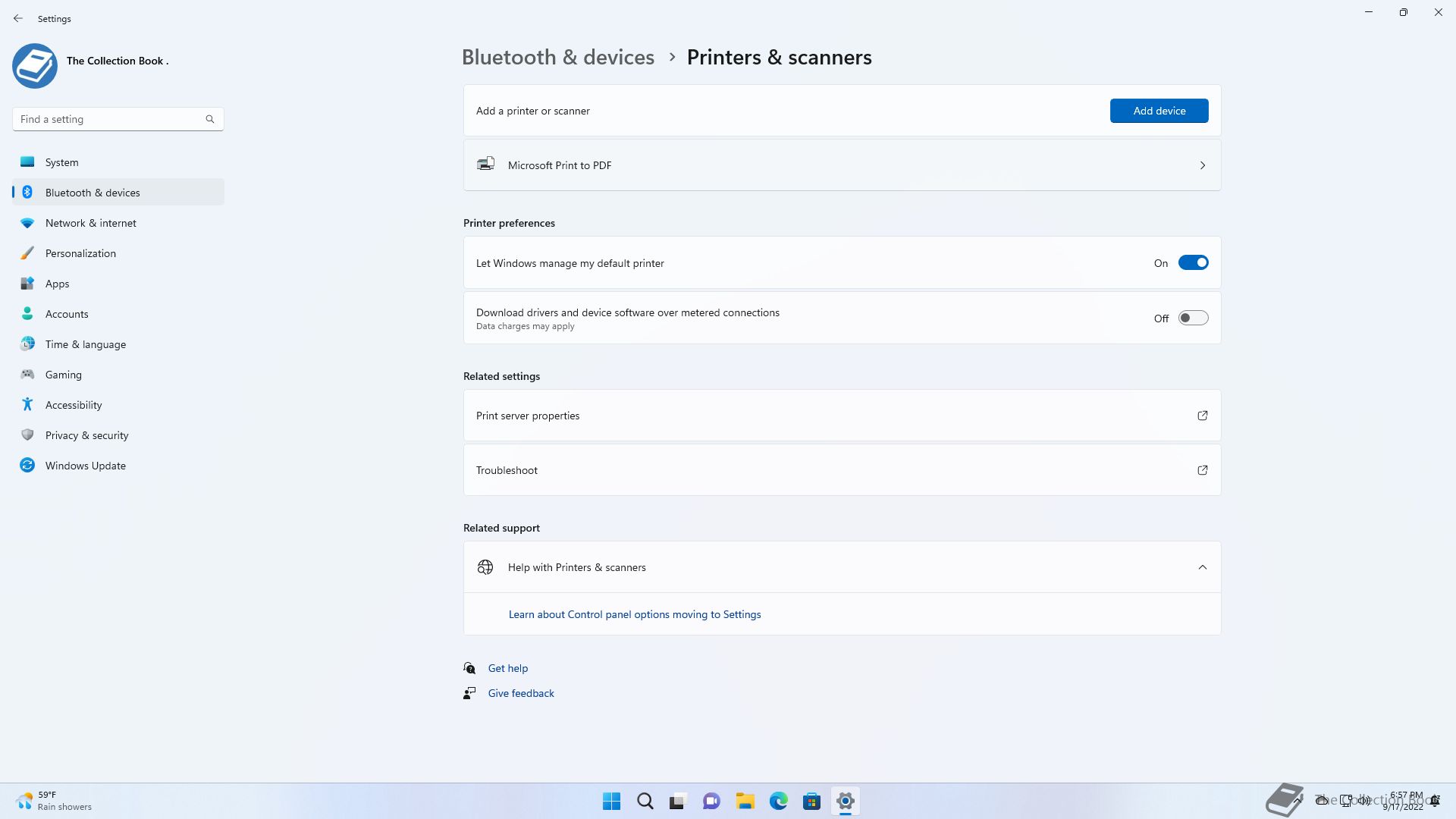
Task: Launch Microsoft Edge from taskbar
Action: pyautogui.click(x=779, y=801)
